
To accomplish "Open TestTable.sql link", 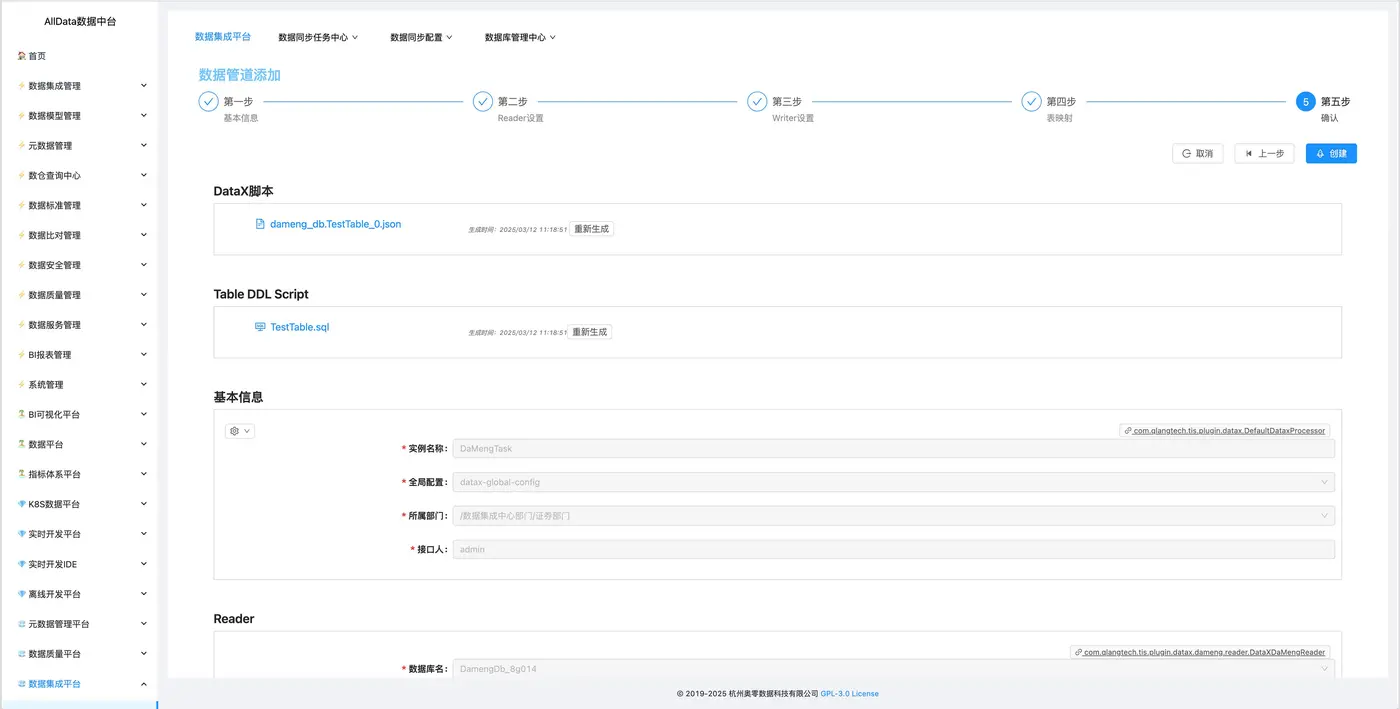I will pyautogui.click(x=299, y=327).
